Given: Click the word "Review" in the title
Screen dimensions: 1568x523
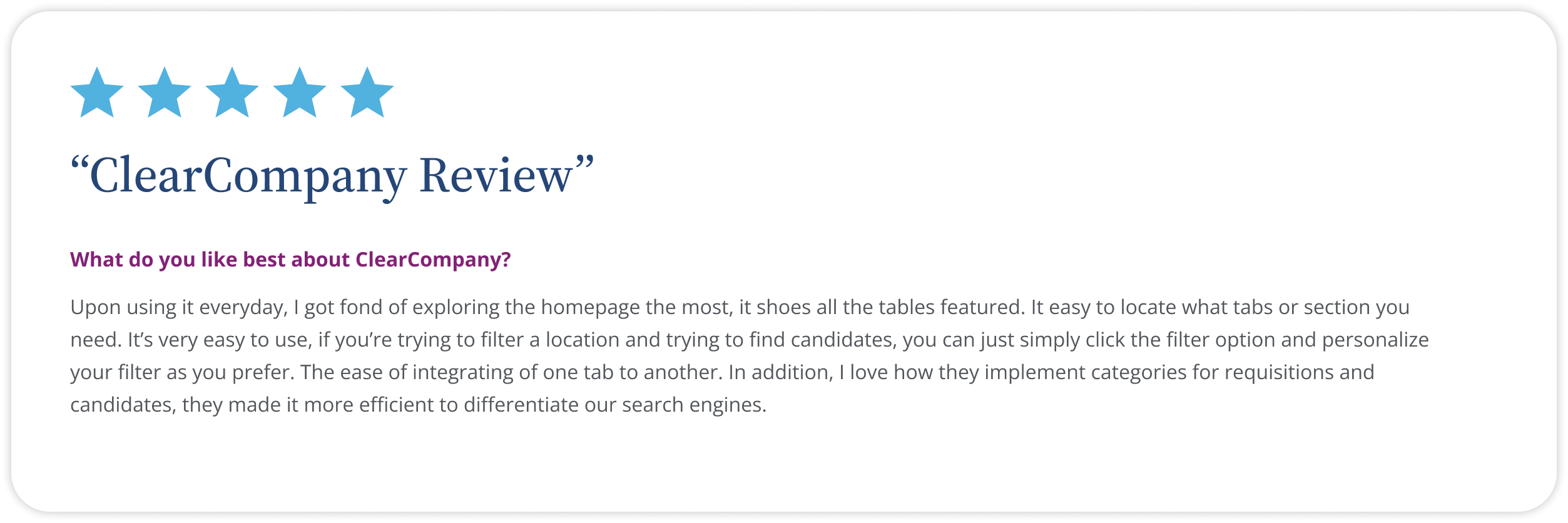Looking at the screenshot, I should coord(496,176).
